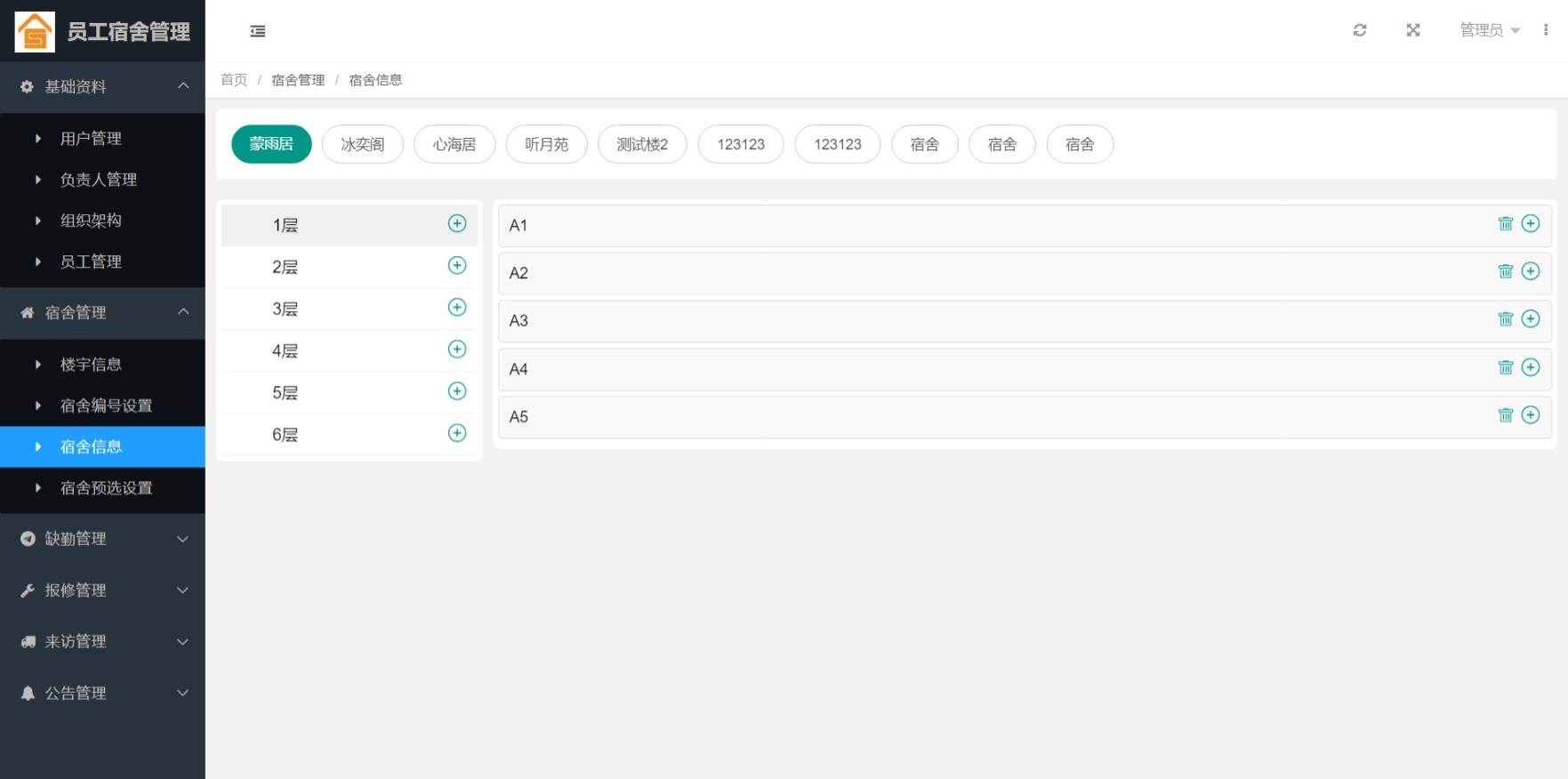Click room A4 row label

click(519, 369)
